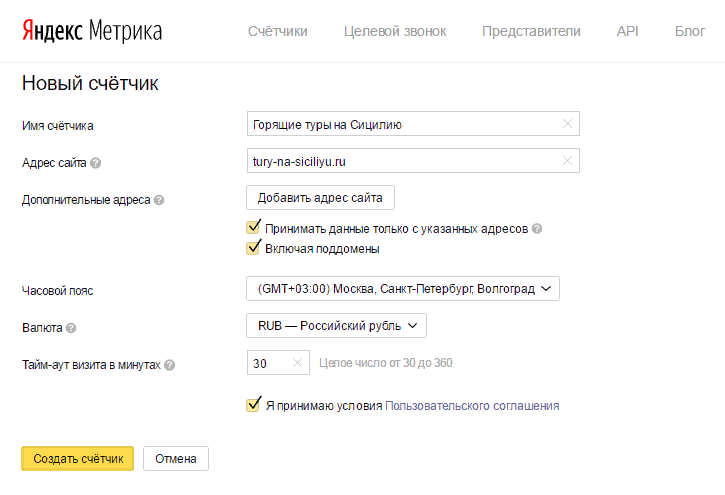This screenshot has height=495, width=725.
Task: Uncheck Принимать данные только с указанных адресов
Action: [253, 226]
